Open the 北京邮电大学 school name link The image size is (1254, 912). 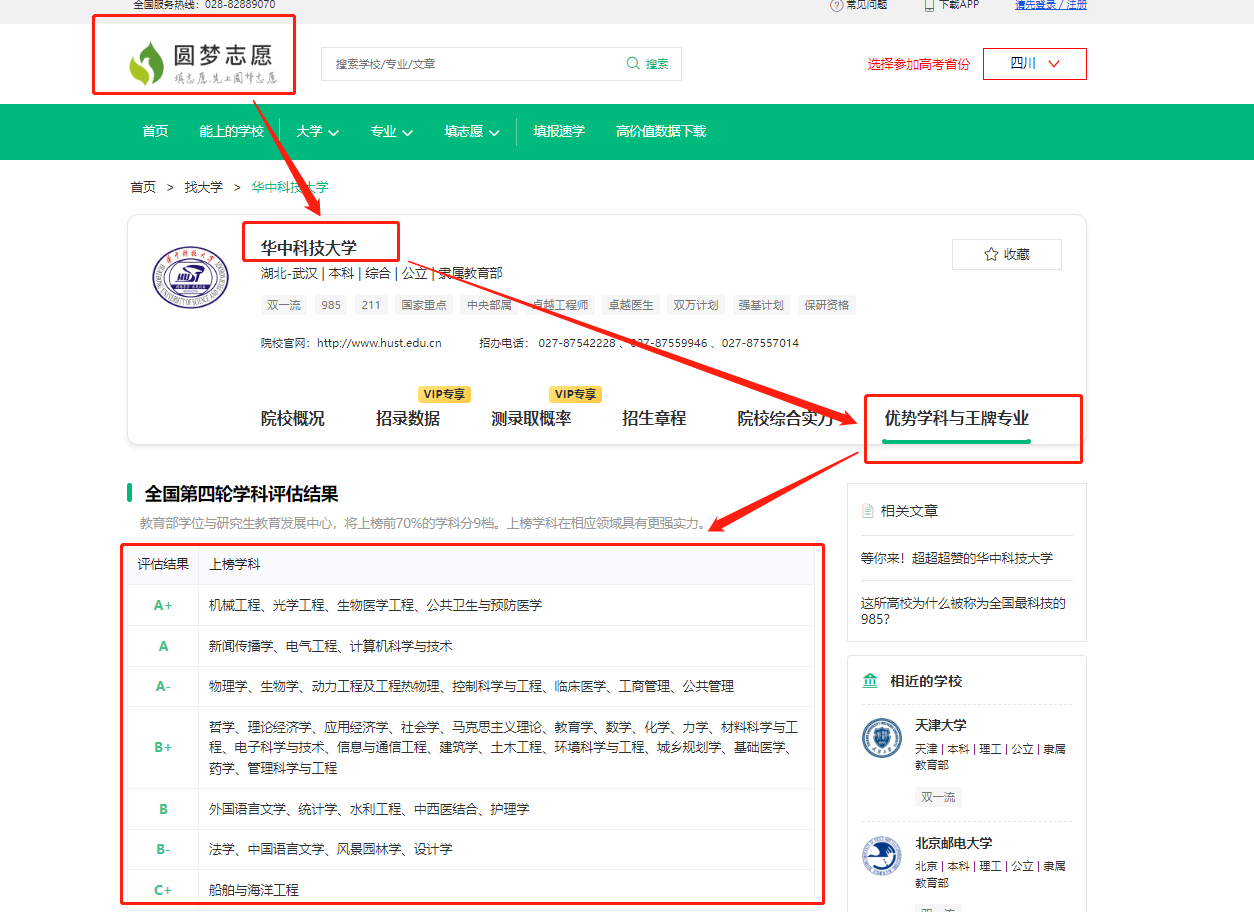coord(954,843)
